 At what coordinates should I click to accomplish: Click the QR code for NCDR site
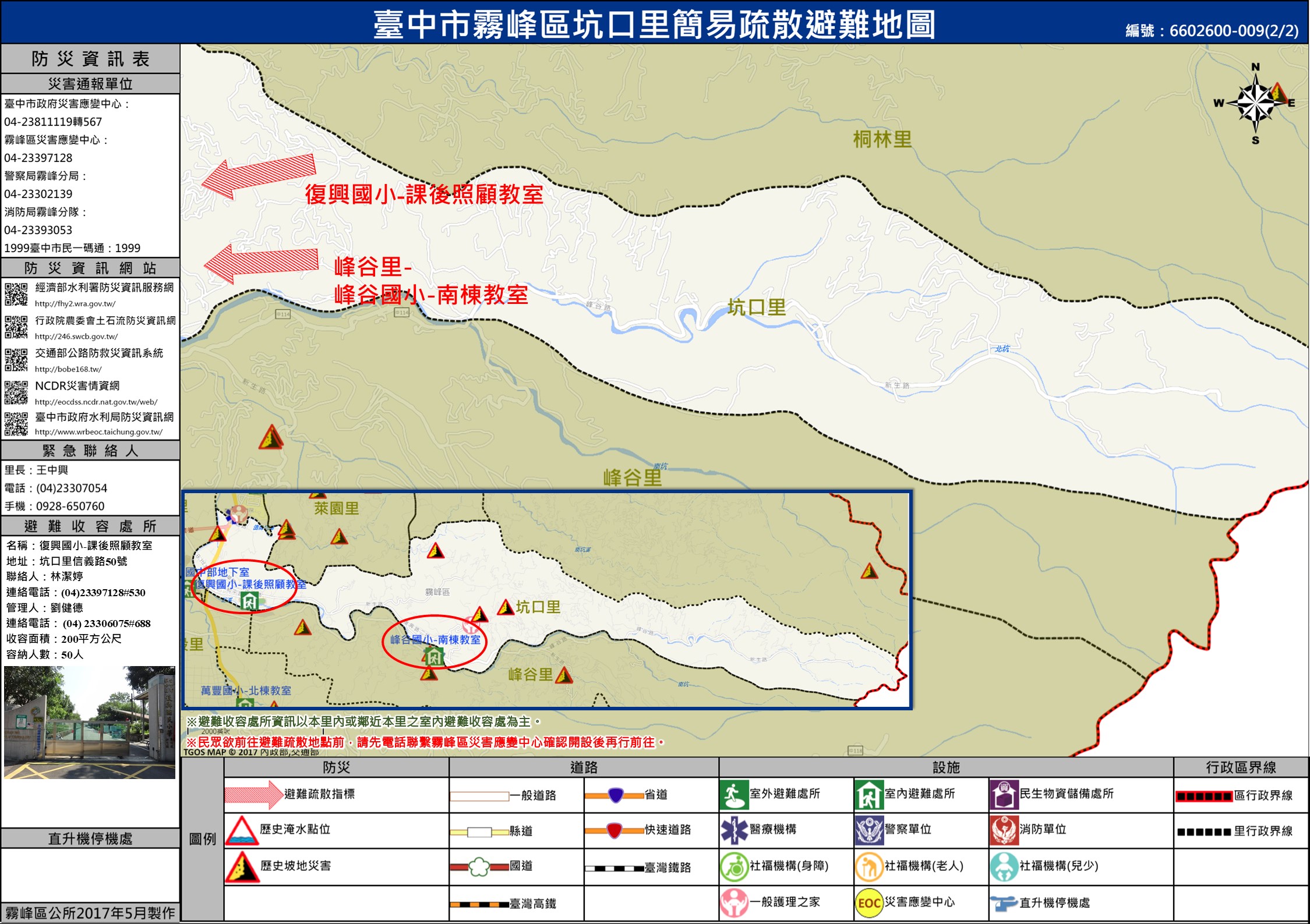[x=16, y=392]
